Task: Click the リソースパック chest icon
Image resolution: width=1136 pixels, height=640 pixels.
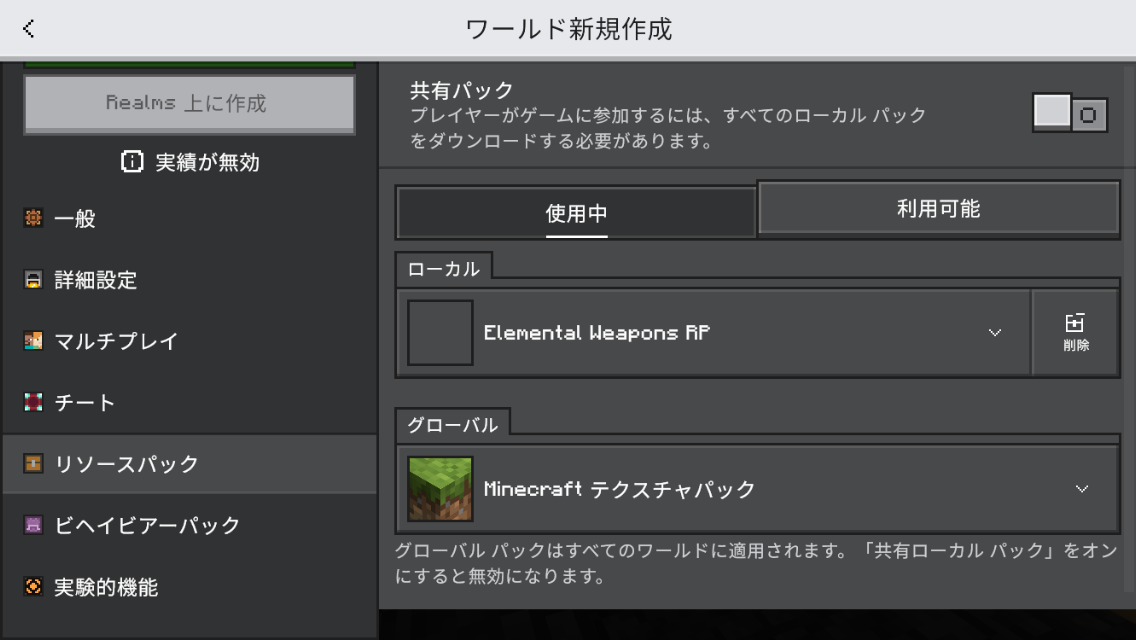Action: 33,463
